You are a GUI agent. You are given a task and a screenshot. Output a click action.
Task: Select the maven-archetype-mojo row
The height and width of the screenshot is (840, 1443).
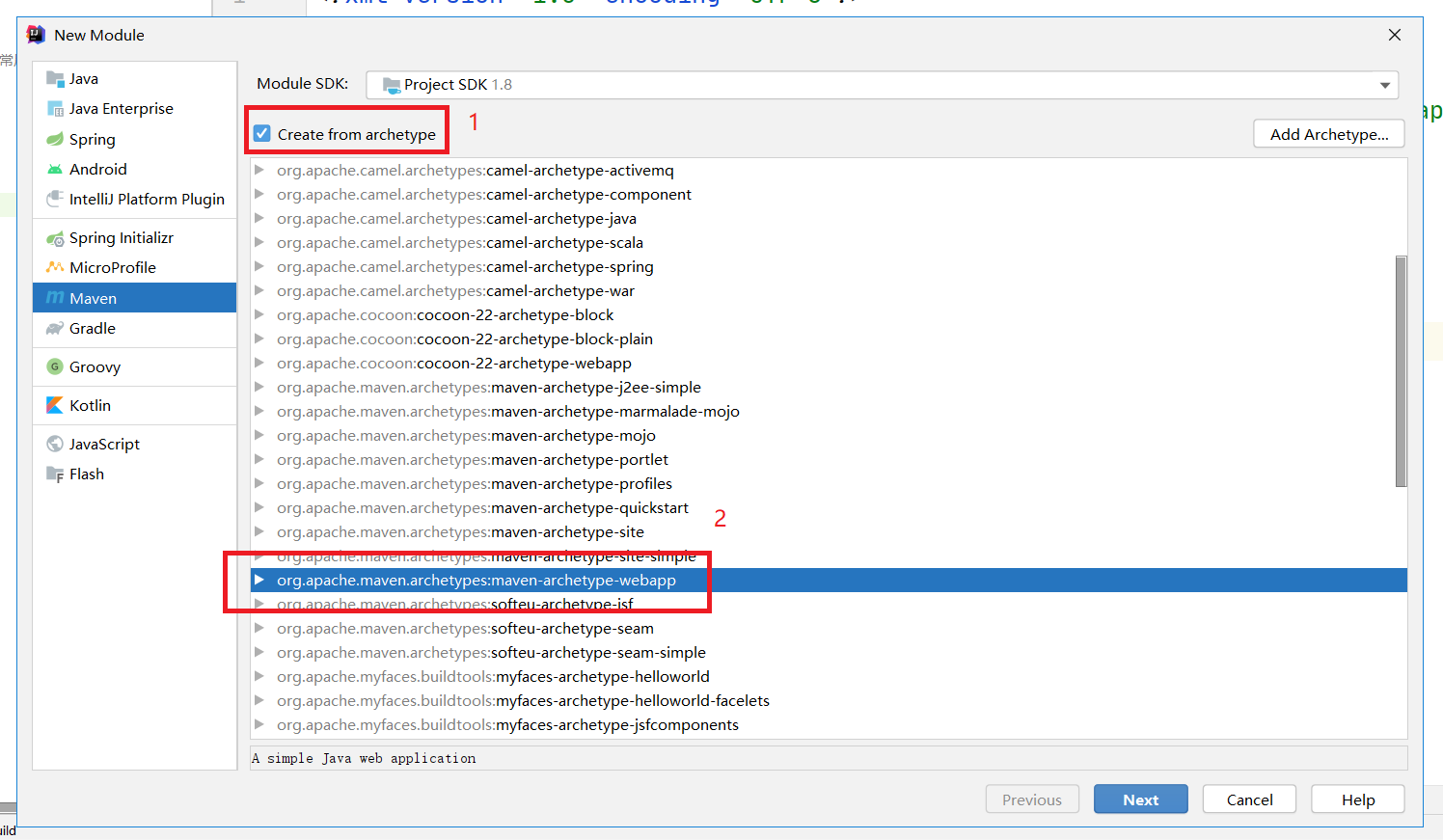coord(829,435)
